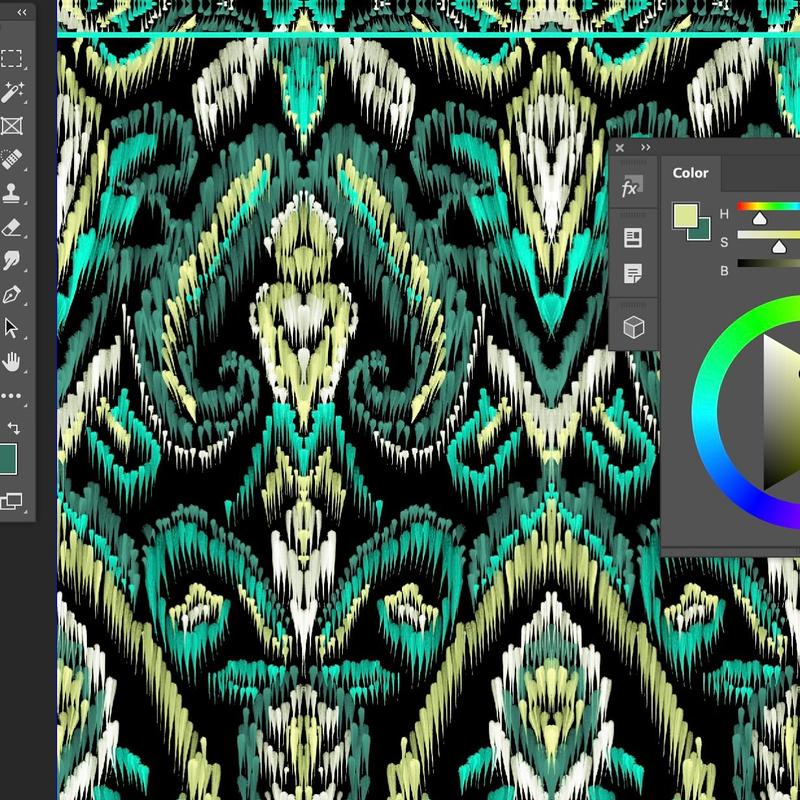This screenshot has height=800, width=800.
Task: Select the Hand tool
Action: point(11,362)
